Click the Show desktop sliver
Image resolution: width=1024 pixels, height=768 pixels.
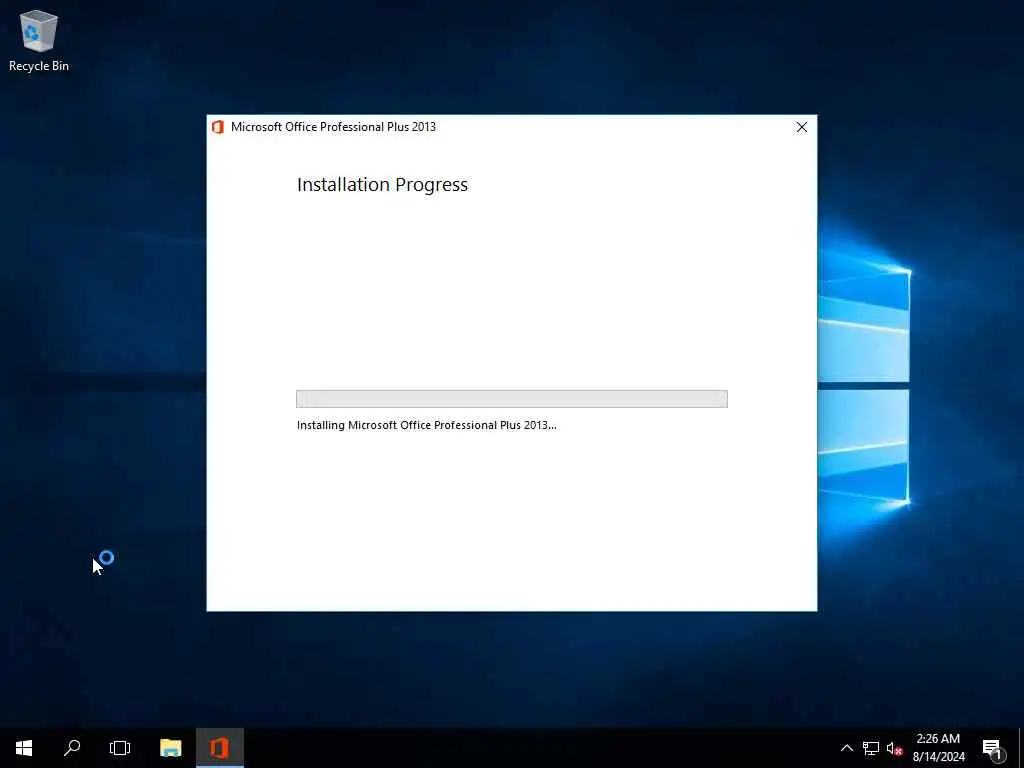point(1021,748)
